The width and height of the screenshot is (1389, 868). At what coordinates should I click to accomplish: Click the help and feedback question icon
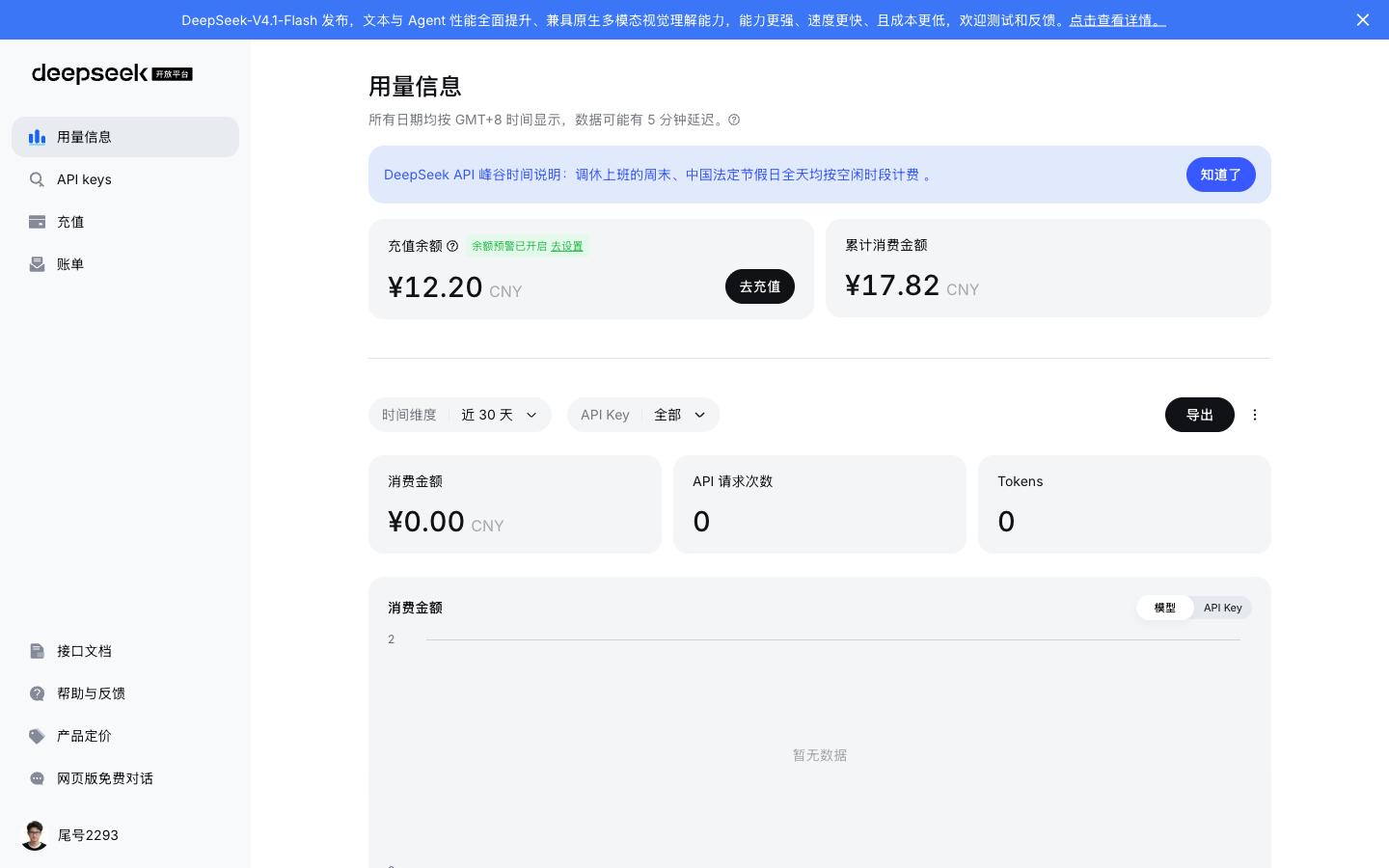(37, 693)
